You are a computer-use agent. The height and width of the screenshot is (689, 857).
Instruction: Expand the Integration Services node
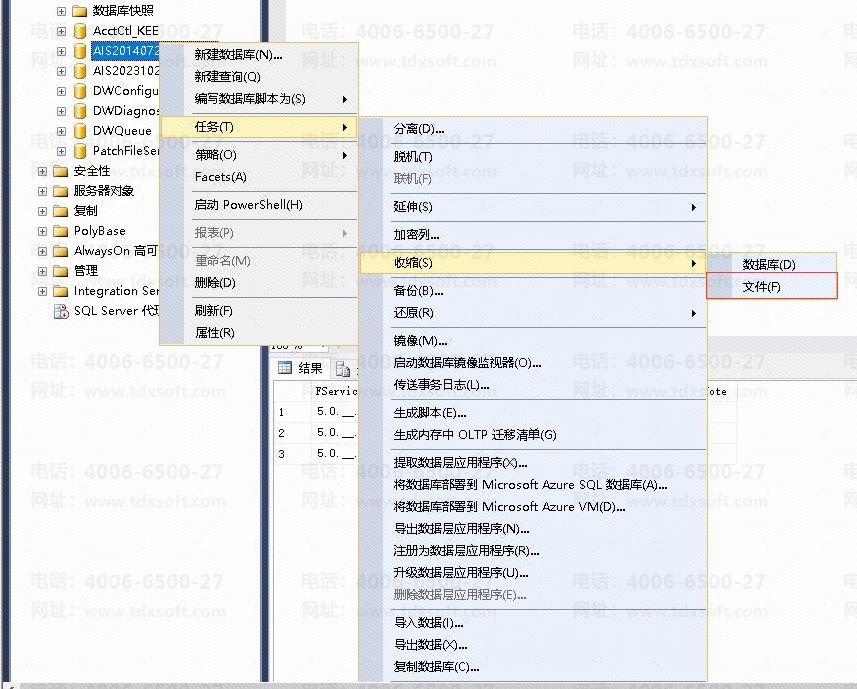point(42,291)
